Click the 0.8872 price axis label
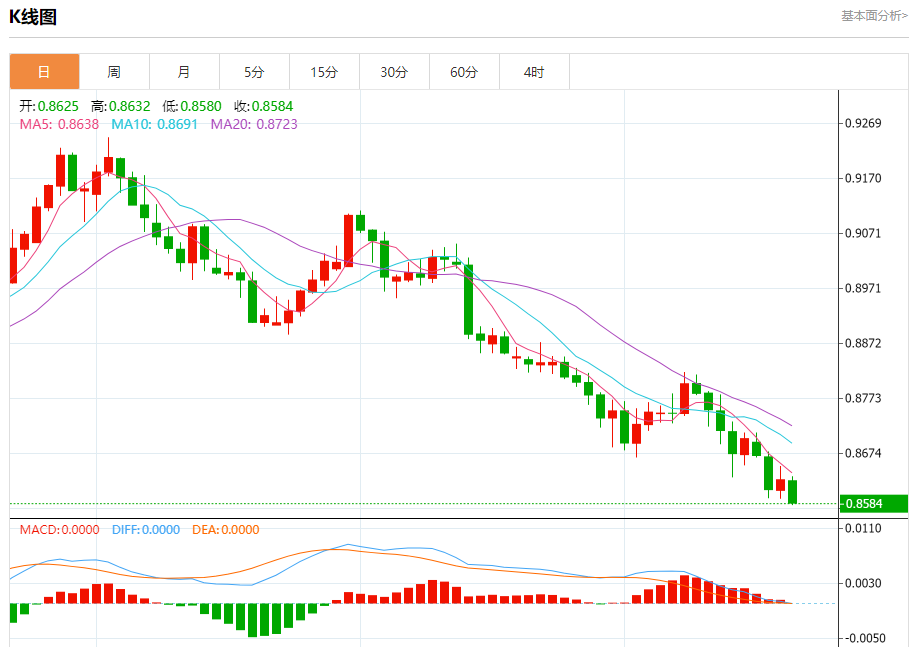This screenshot has height=647, width=920. pos(863,343)
